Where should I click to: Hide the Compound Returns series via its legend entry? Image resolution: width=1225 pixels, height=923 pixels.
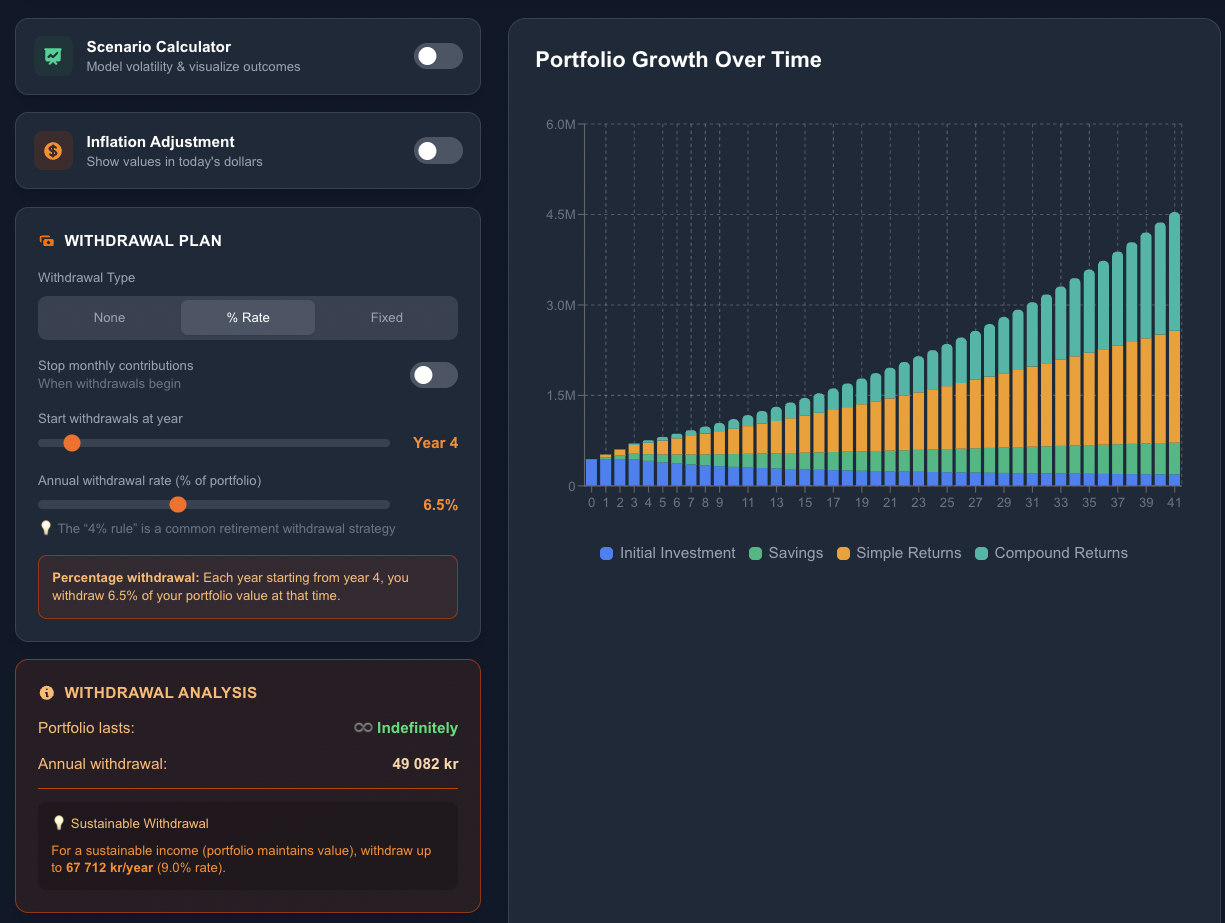[x=1051, y=553]
